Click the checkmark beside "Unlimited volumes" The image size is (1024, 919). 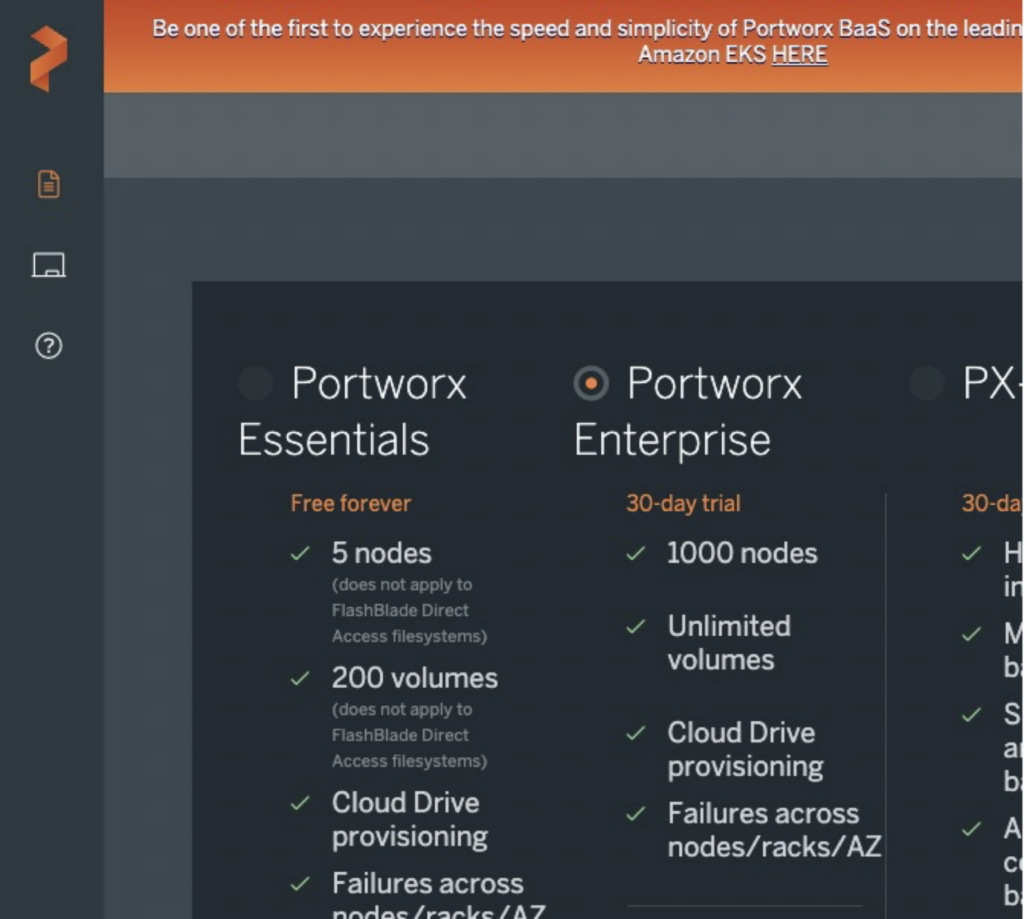pyautogui.click(x=634, y=628)
